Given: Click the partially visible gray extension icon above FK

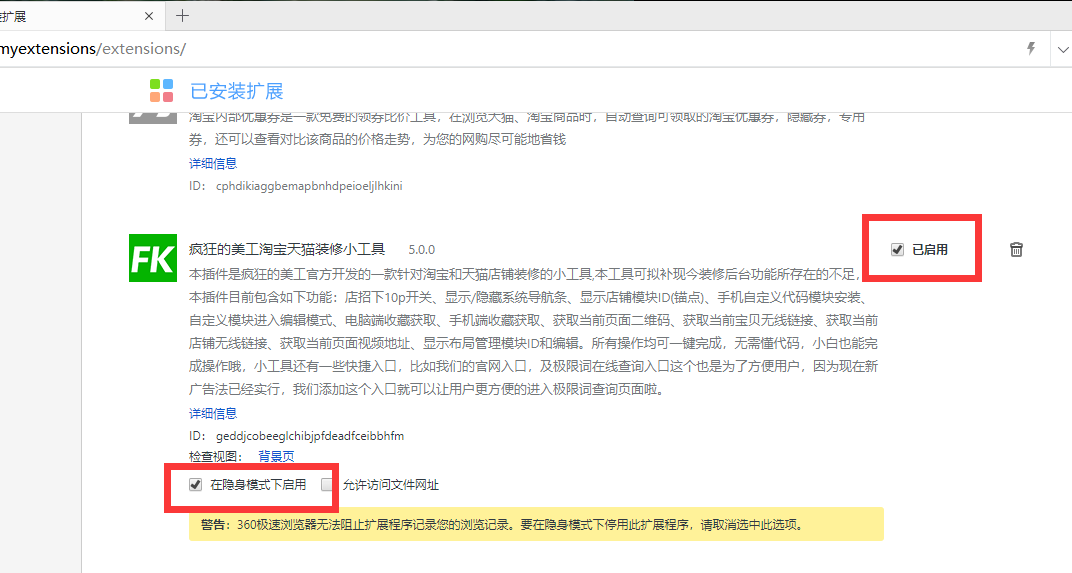Looking at the screenshot, I should pos(153,118).
